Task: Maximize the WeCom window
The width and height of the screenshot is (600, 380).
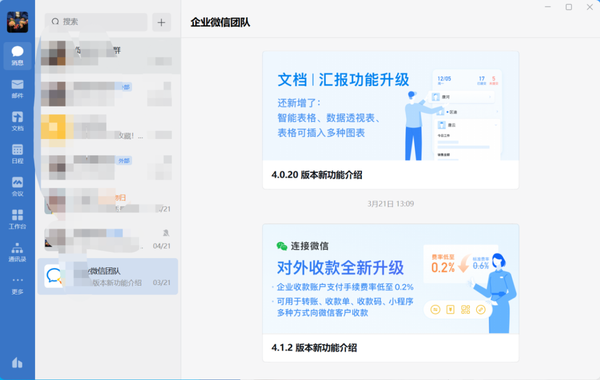Action: pos(569,7)
